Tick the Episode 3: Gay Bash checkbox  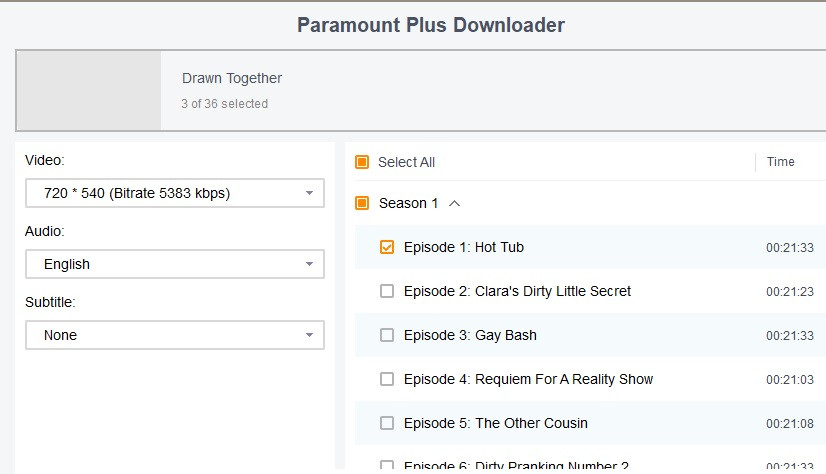[x=387, y=335]
